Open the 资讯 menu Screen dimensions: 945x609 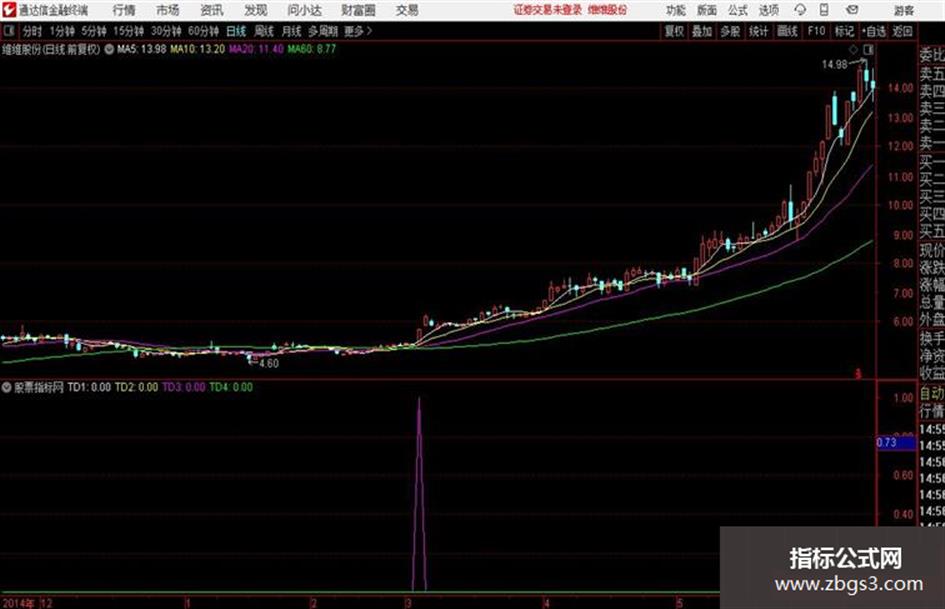coord(212,10)
